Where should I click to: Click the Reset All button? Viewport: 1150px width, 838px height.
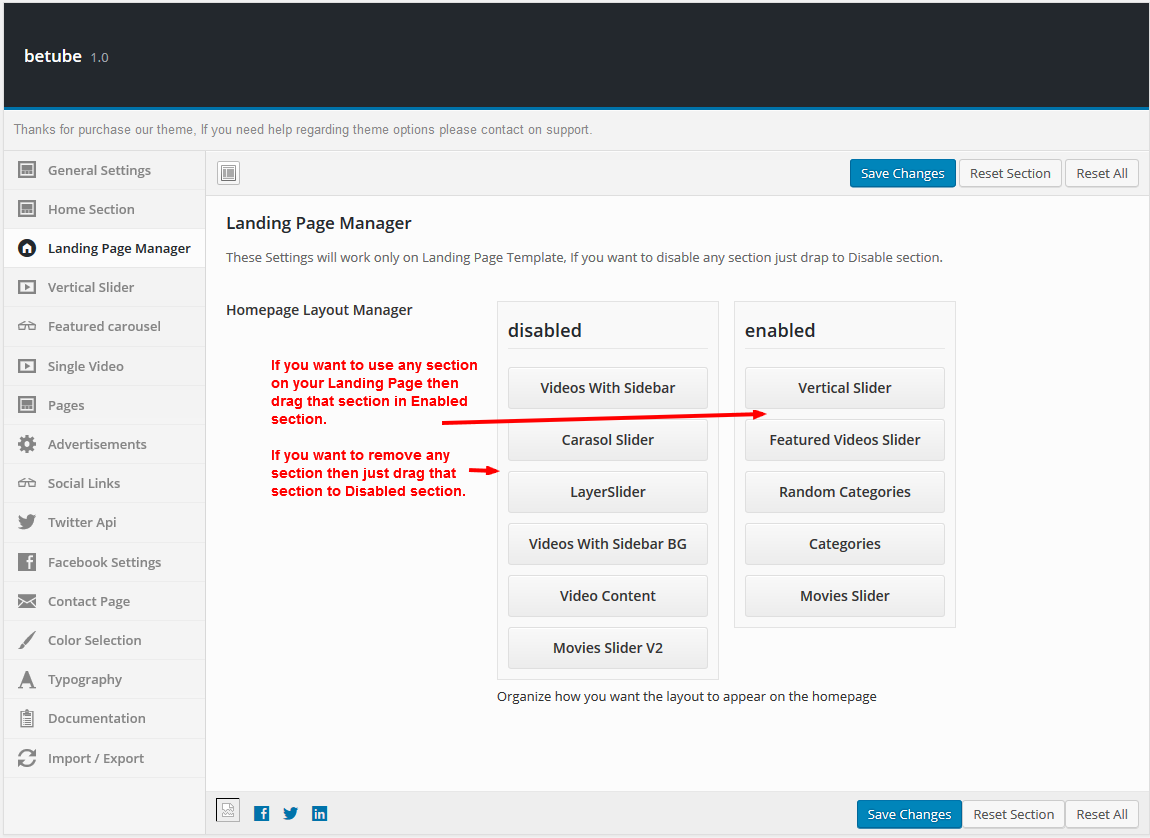(x=1101, y=172)
